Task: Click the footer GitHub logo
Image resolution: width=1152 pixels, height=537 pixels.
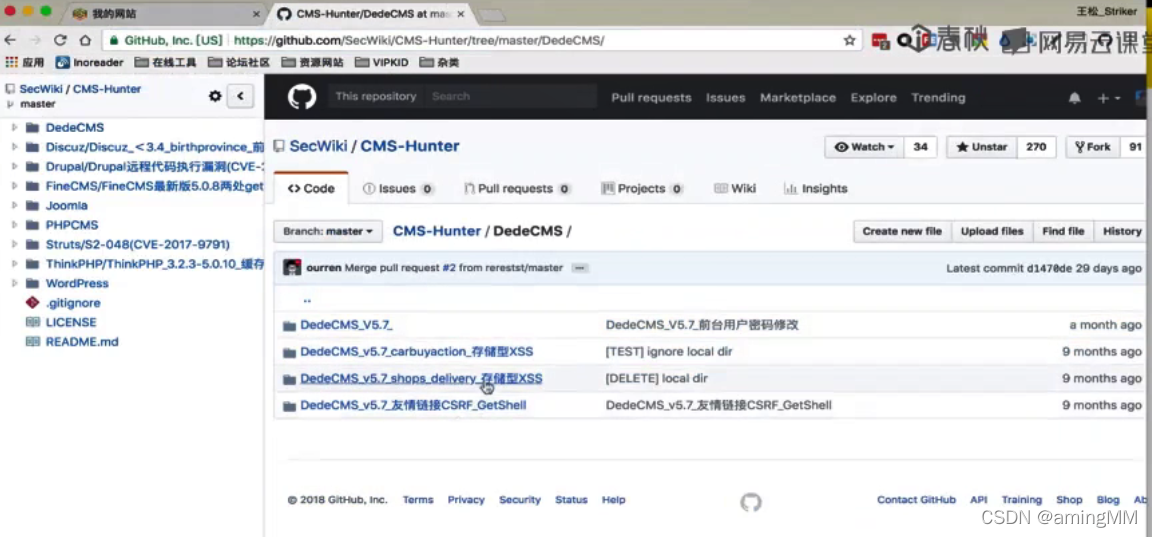Action: (x=751, y=502)
